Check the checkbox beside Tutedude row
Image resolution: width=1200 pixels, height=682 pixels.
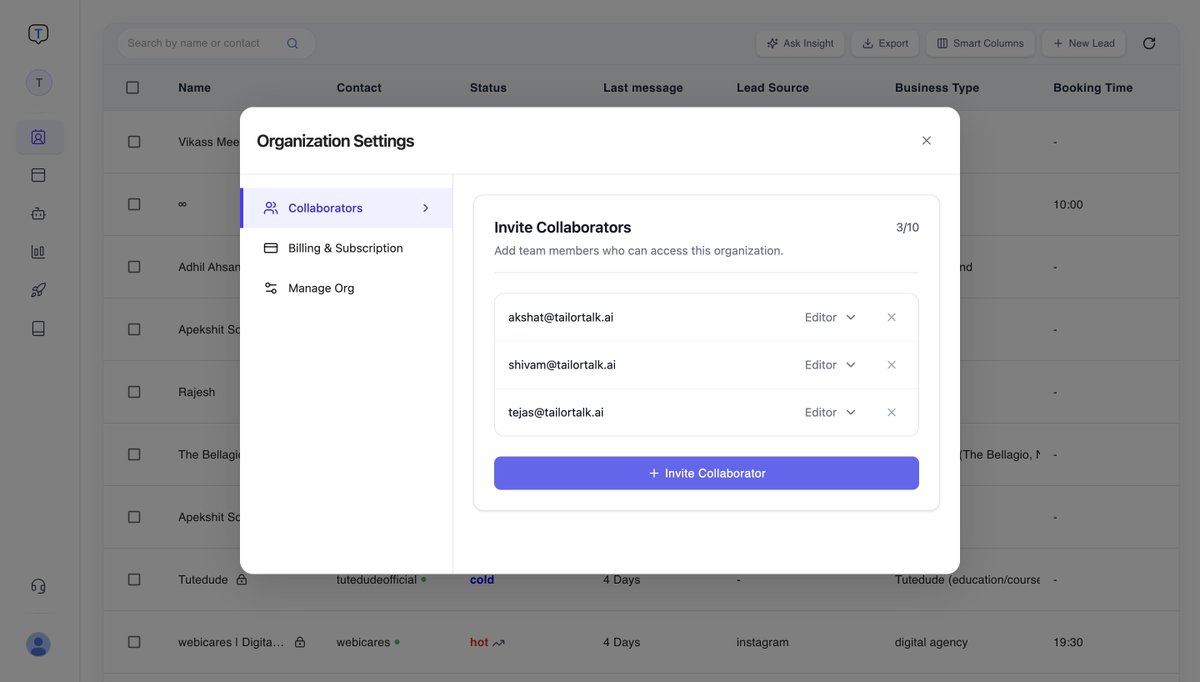point(133,578)
